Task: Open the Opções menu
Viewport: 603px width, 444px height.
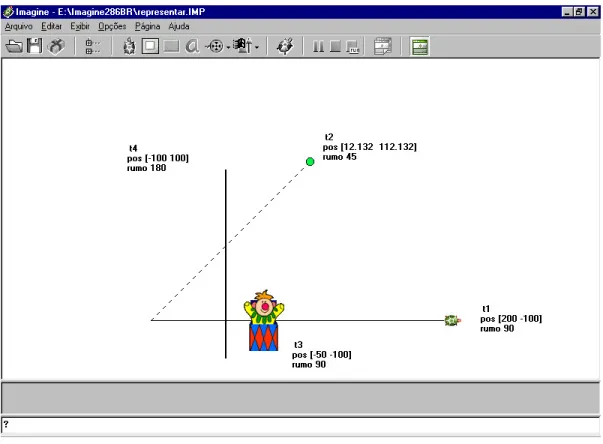Action: point(112,26)
